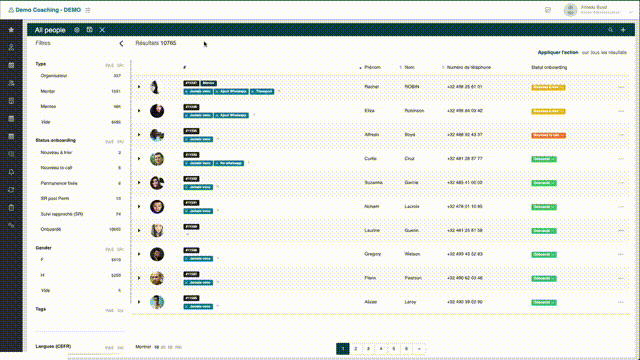Go to pagination page 5

pyautogui.click(x=393, y=349)
